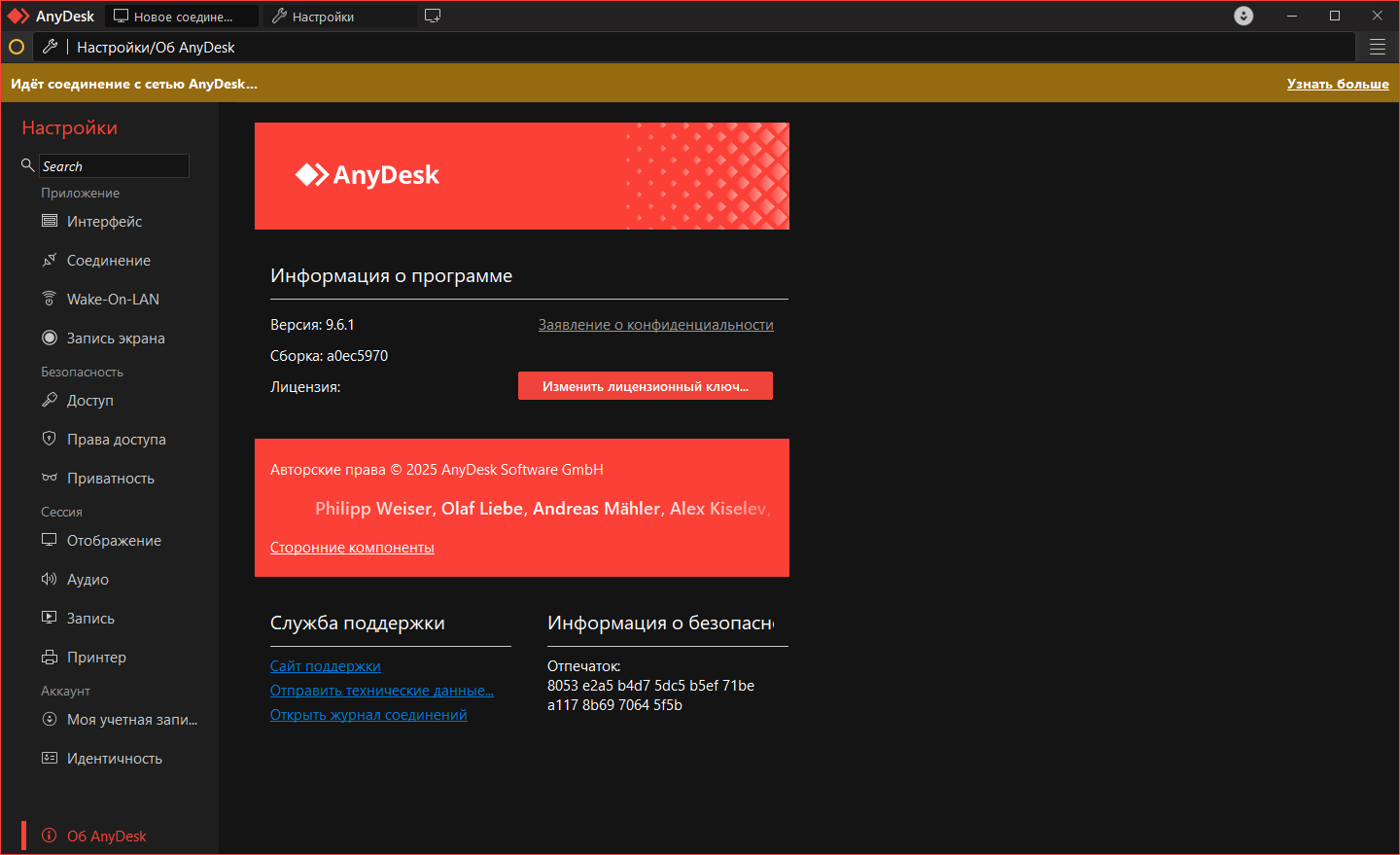Image resolution: width=1400 pixels, height=855 pixels.
Task: Click the fingerprint value starting 8053 e2a5
Action: [650, 695]
